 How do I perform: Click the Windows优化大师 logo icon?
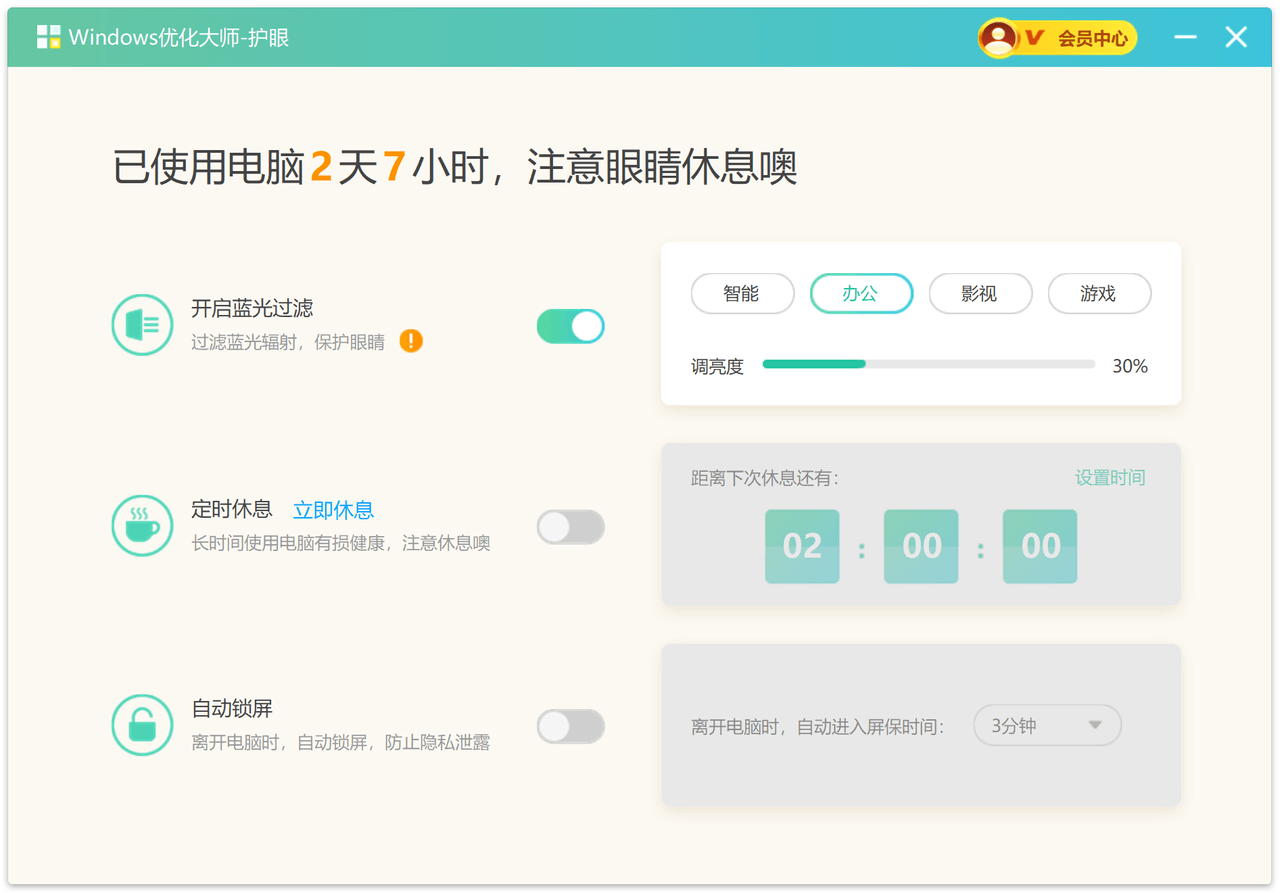48,38
